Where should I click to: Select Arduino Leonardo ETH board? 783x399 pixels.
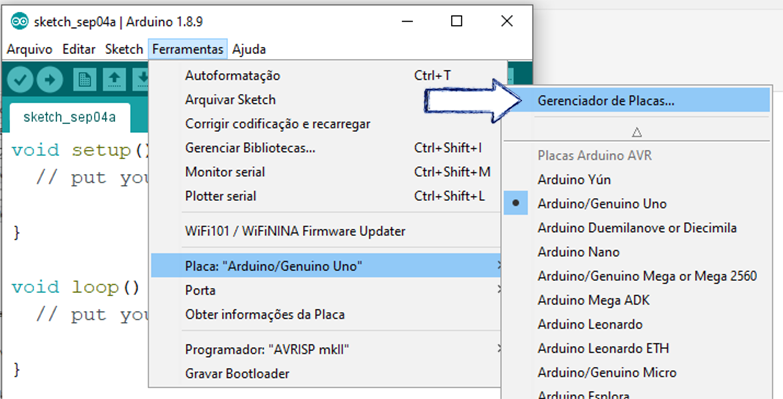(x=637, y=348)
